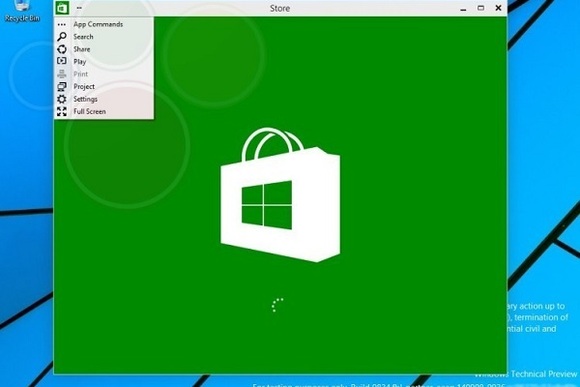This screenshot has height=387, width=580.
Task: Close the Store window
Action: [498, 8]
